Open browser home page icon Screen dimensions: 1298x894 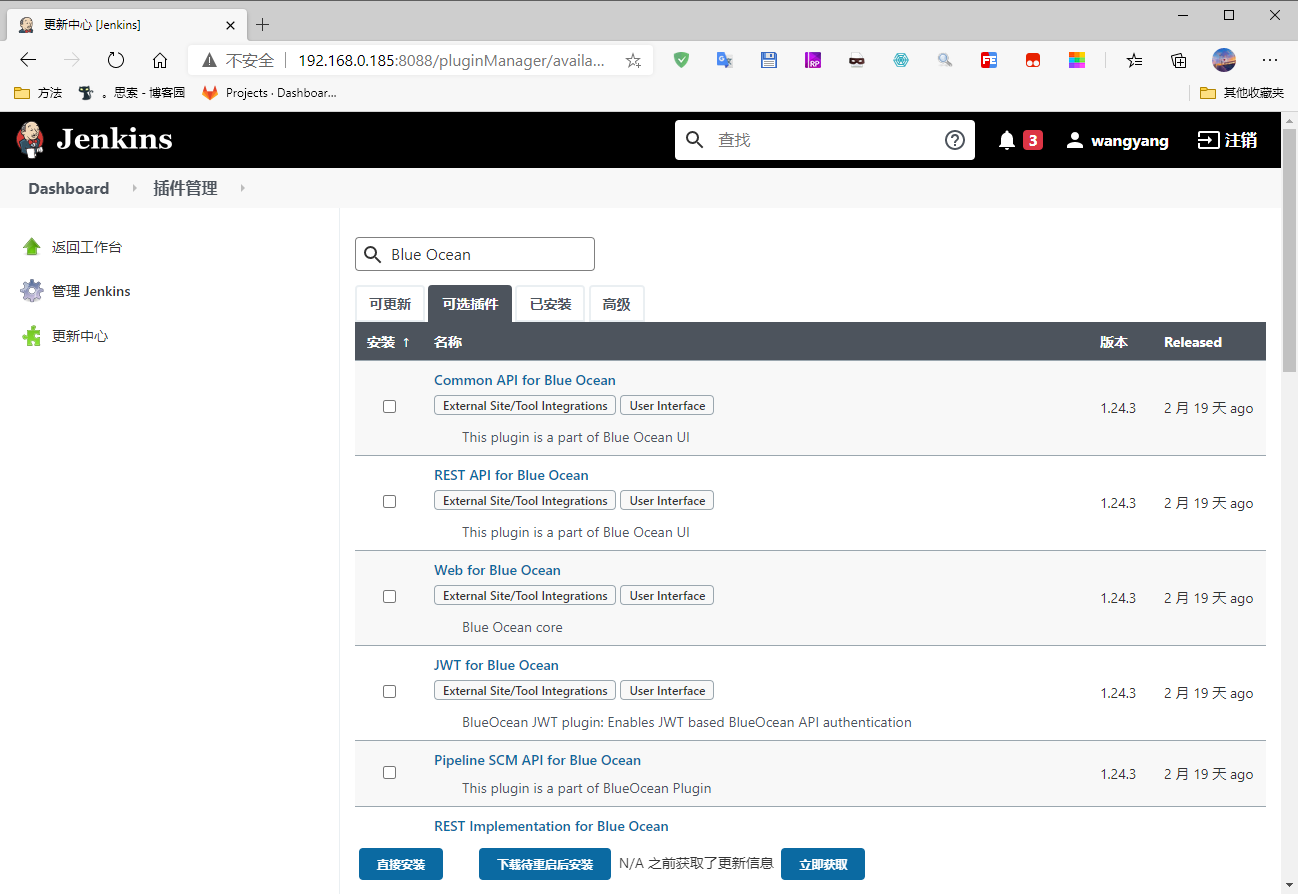coord(160,60)
